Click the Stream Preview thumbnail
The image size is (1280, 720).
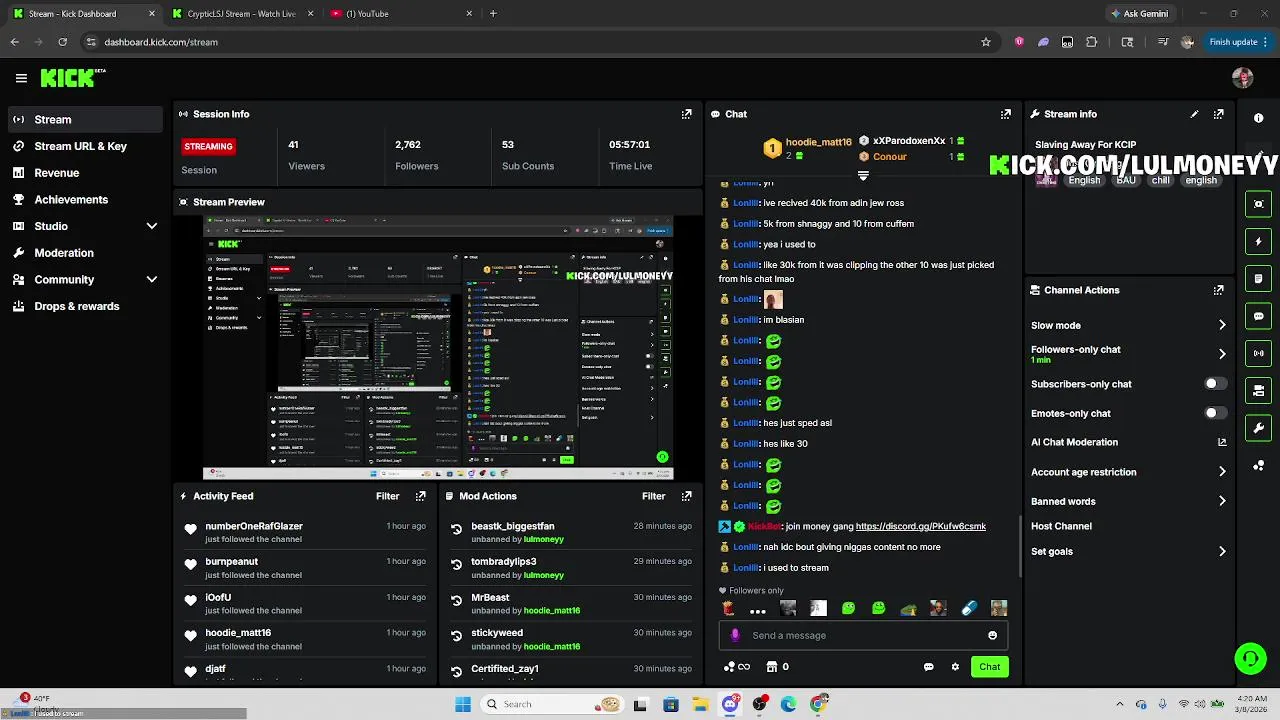(x=438, y=348)
